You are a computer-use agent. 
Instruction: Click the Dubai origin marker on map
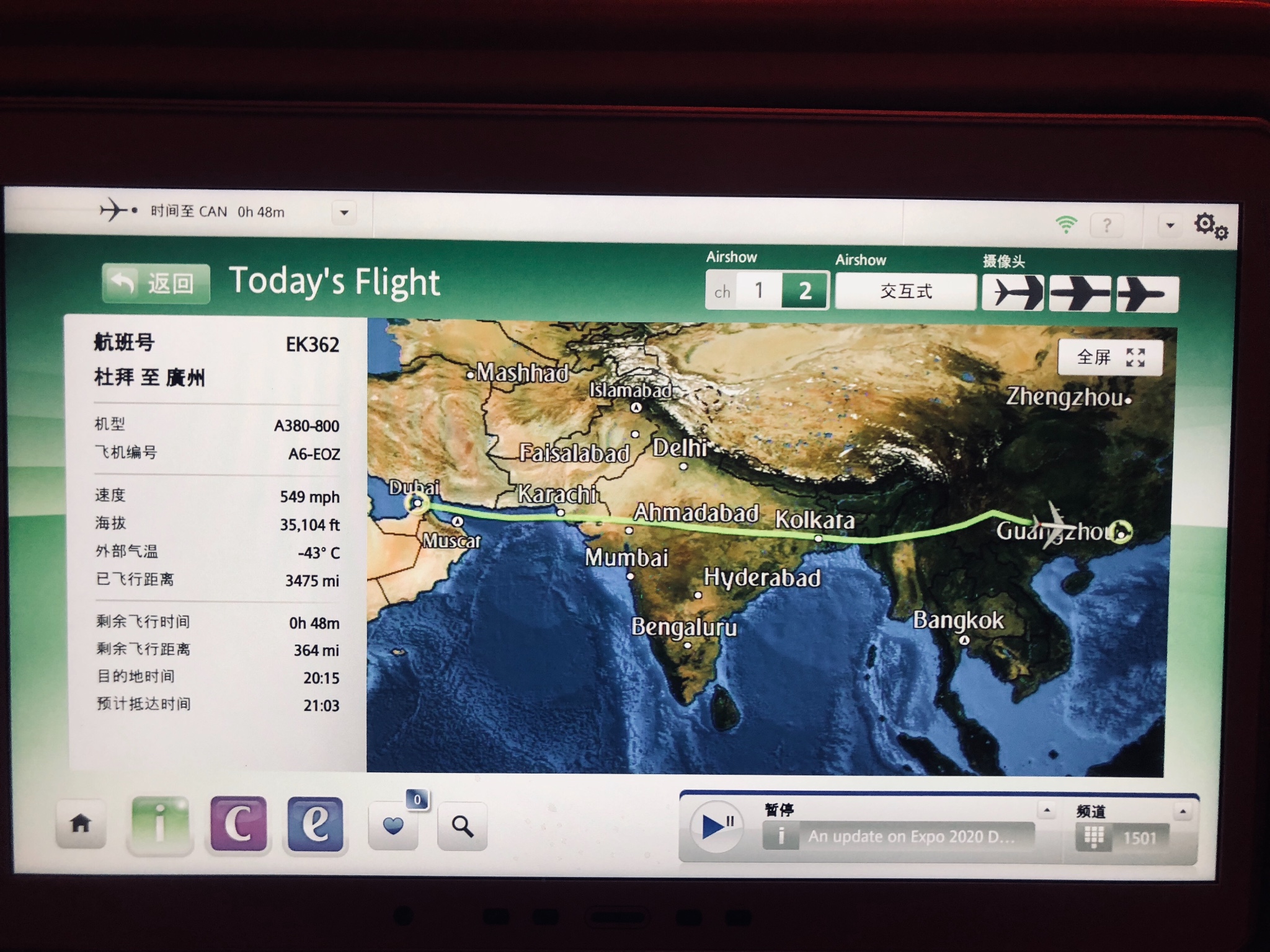pos(417,503)
